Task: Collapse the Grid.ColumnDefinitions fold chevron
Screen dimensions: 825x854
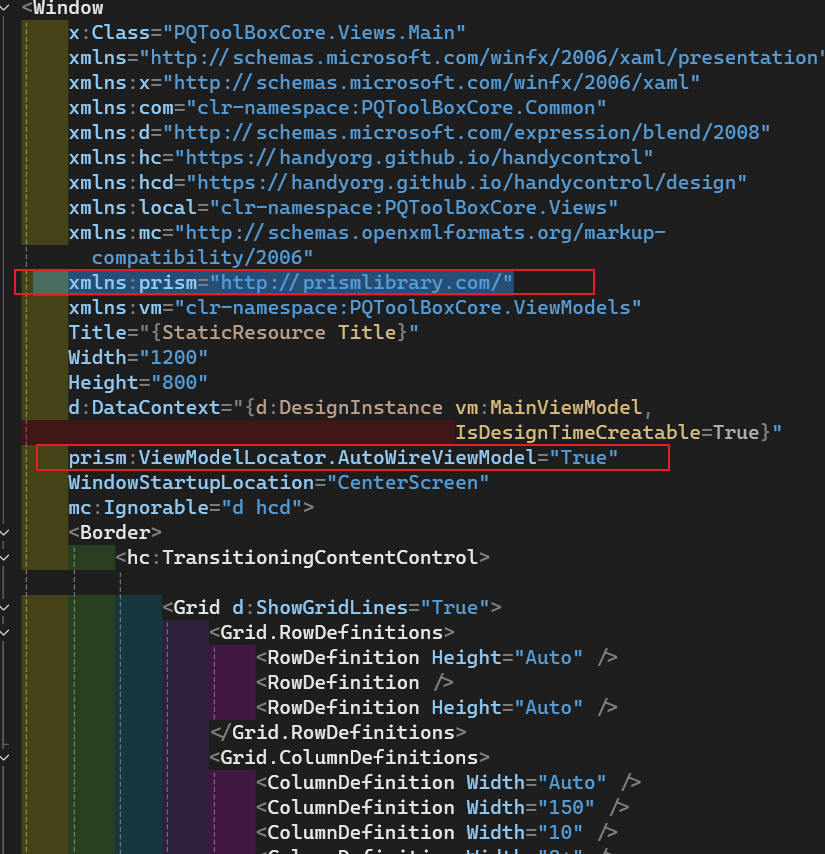Action: point(4,758)
